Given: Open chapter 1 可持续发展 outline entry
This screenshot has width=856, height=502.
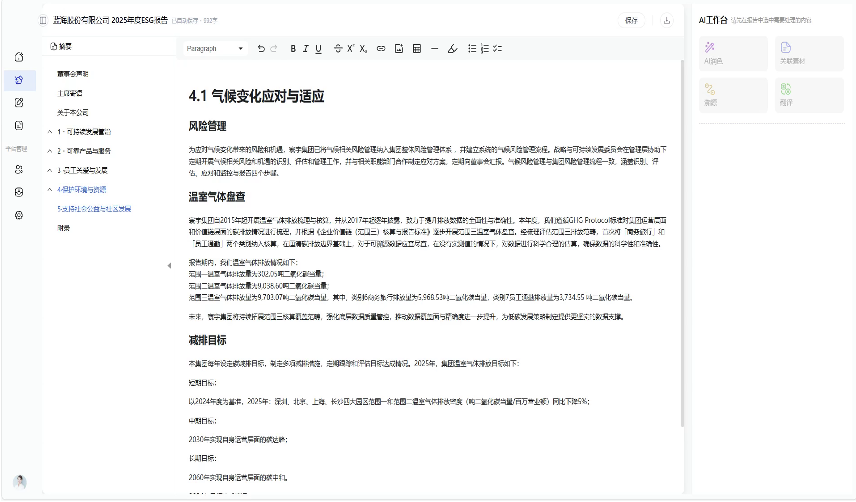Looking at the screenshot, I should [x=84, y=132].
